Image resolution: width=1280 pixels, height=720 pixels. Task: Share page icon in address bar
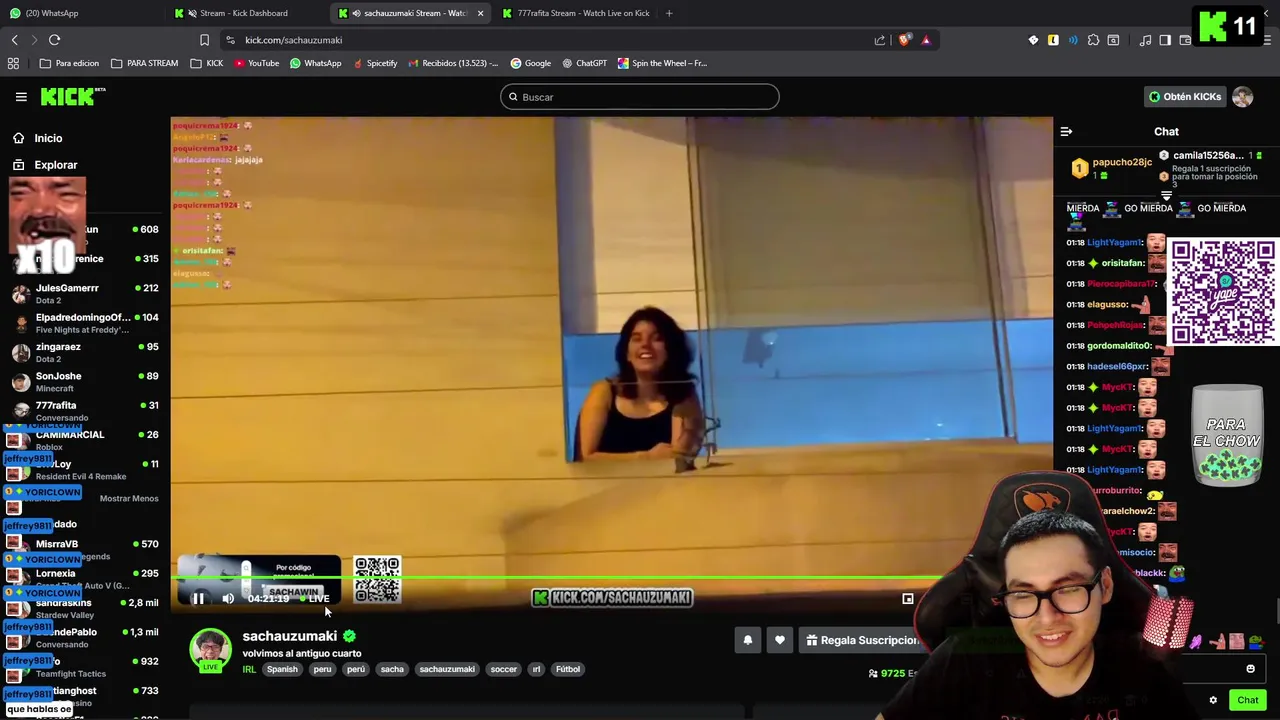(x=880, y=40)
